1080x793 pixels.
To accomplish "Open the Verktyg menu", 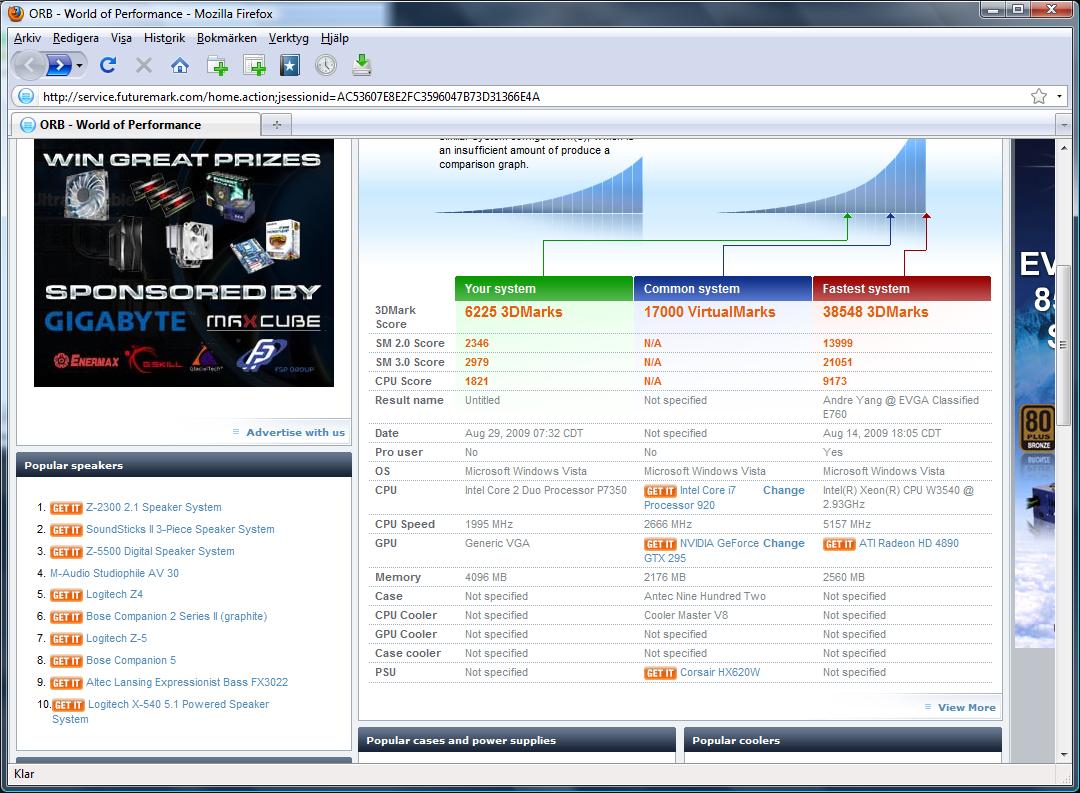I will click(x=289, y=38).
